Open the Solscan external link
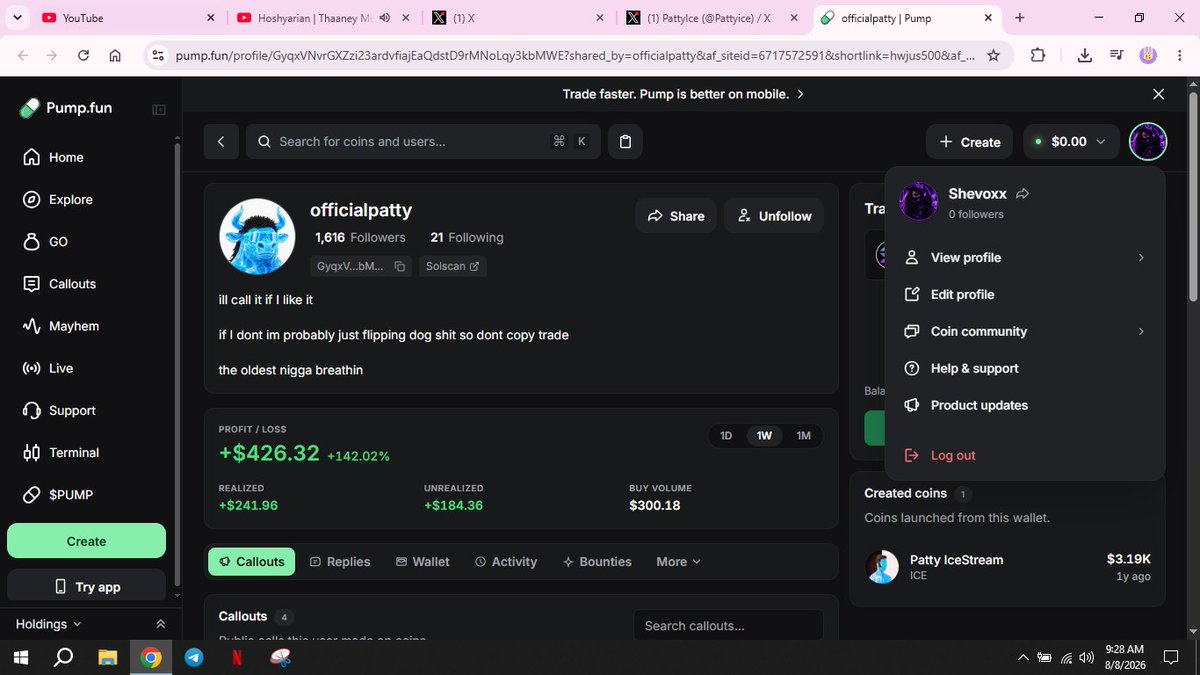Viewport: 1200px width, 675px height. [452, 266]
